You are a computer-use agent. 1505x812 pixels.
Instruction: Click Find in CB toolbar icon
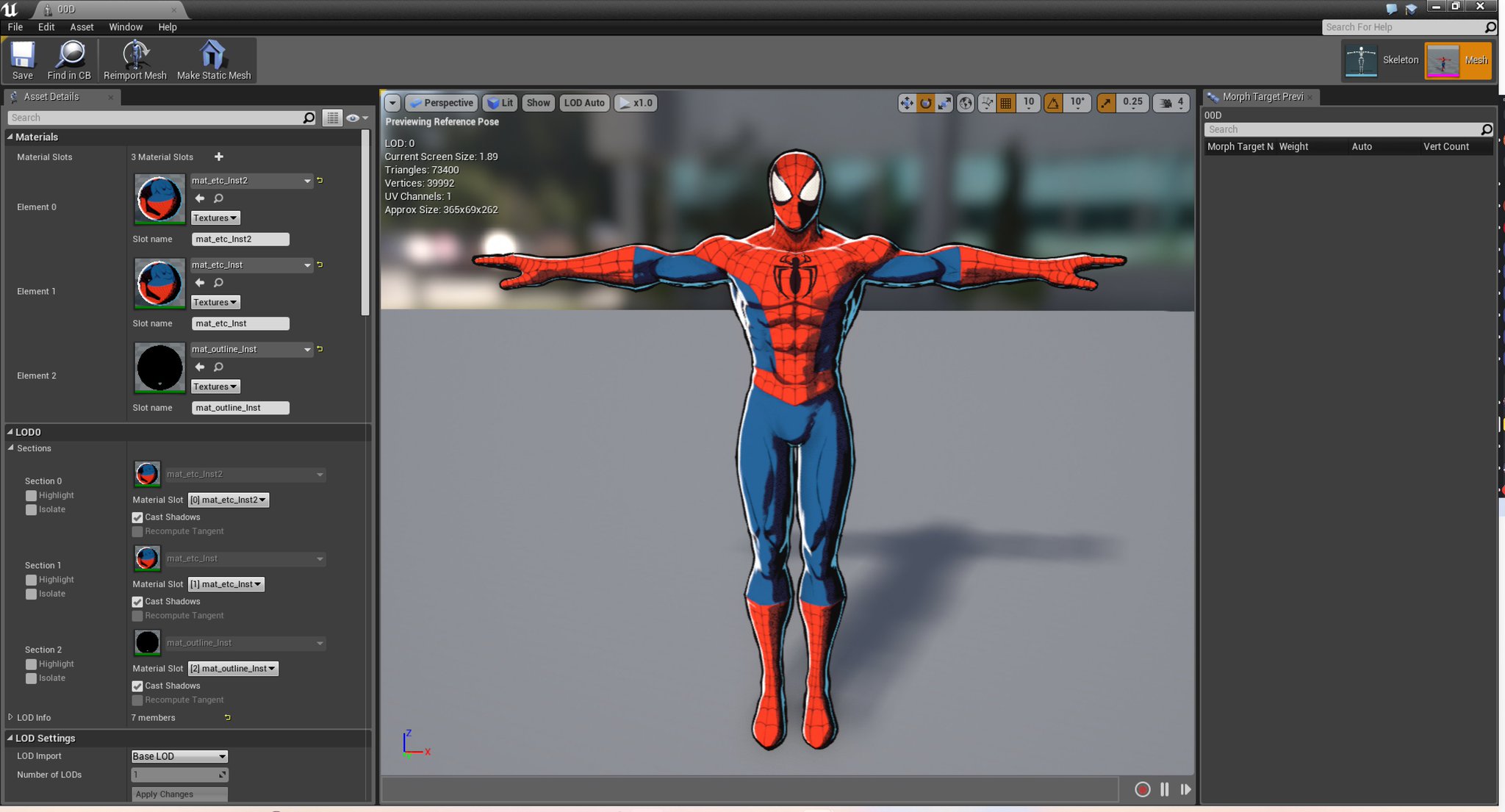(x=69, y=60)
